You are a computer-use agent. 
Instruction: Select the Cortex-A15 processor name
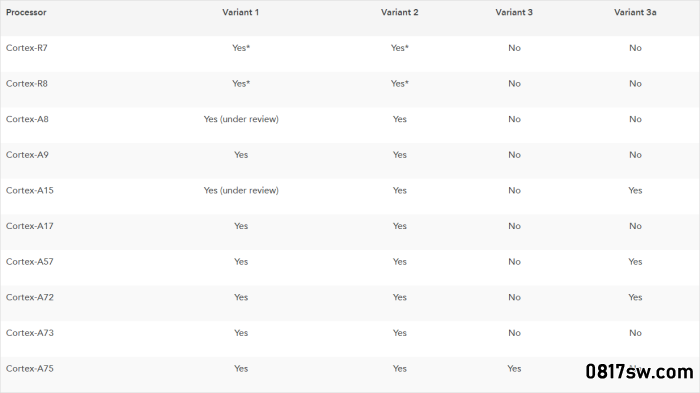(29, 190)
